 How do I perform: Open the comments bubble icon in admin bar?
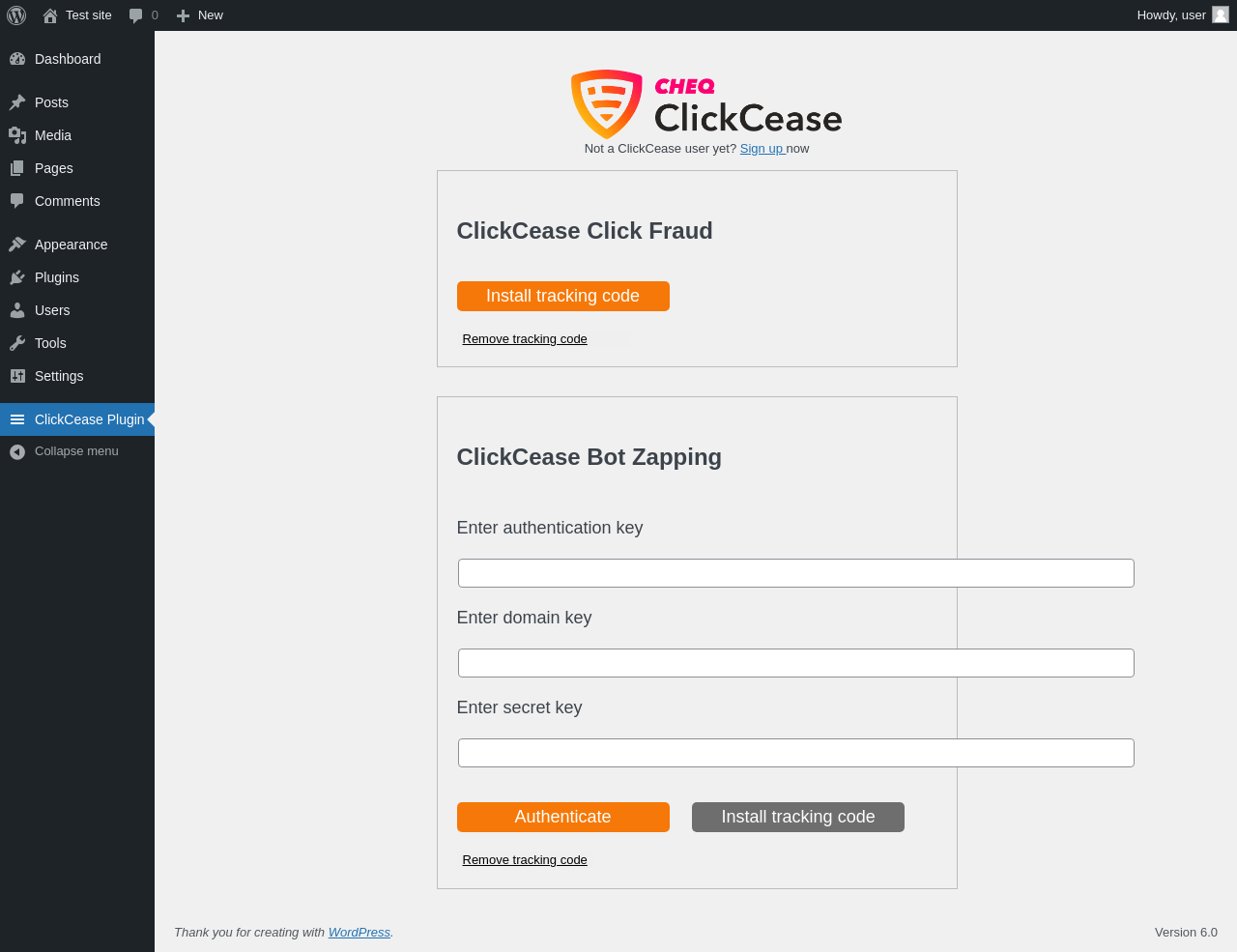click(136, 15)
